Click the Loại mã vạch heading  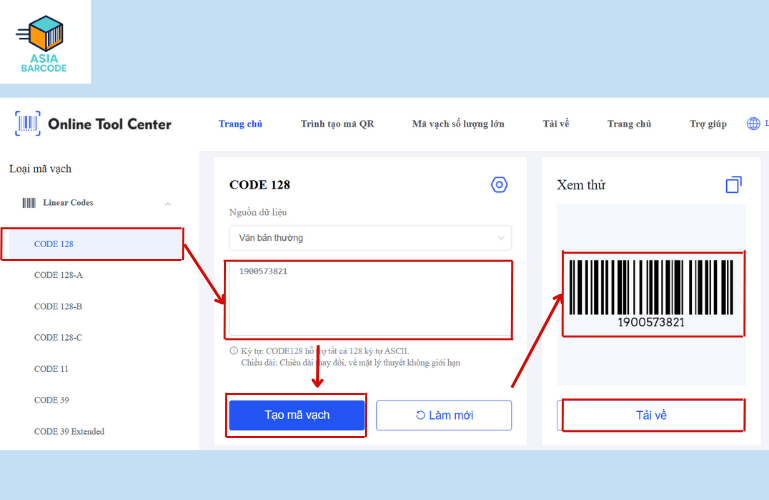pos(40,169)
